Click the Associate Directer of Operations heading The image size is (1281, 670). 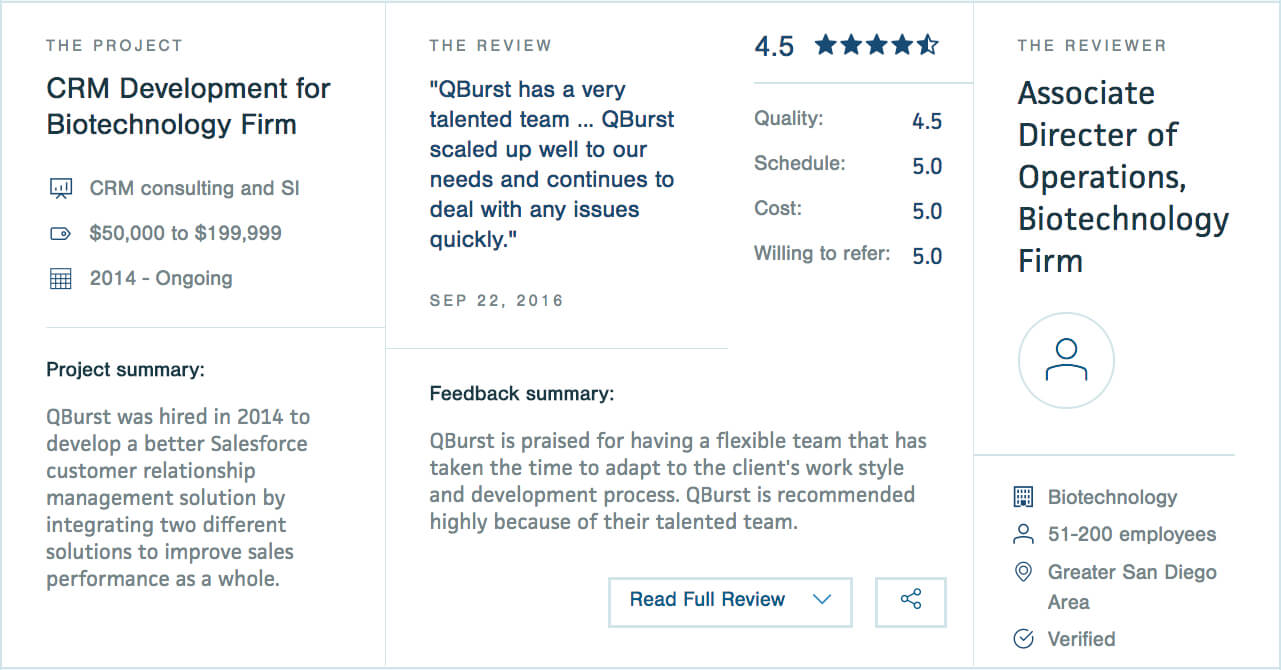(1122, 176)
